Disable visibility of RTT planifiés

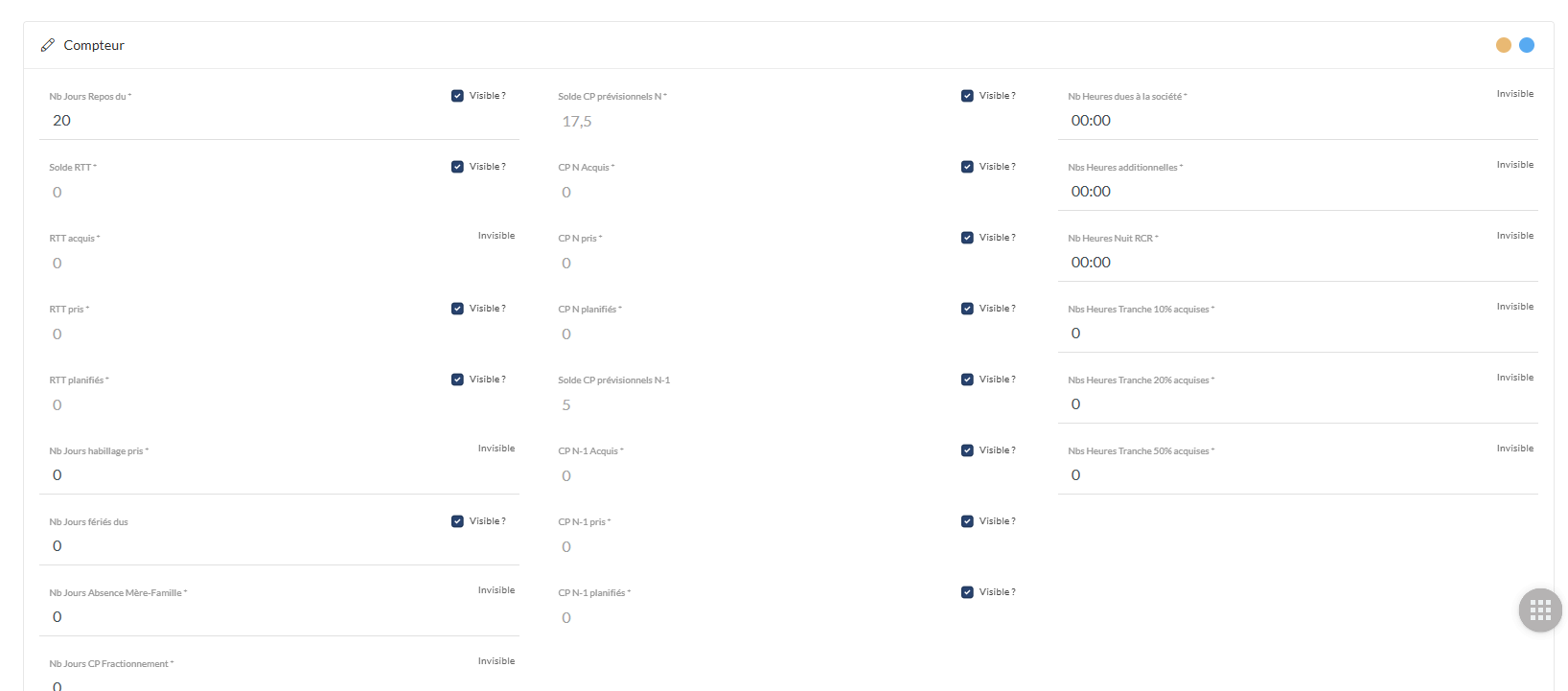tap(457, 380)
